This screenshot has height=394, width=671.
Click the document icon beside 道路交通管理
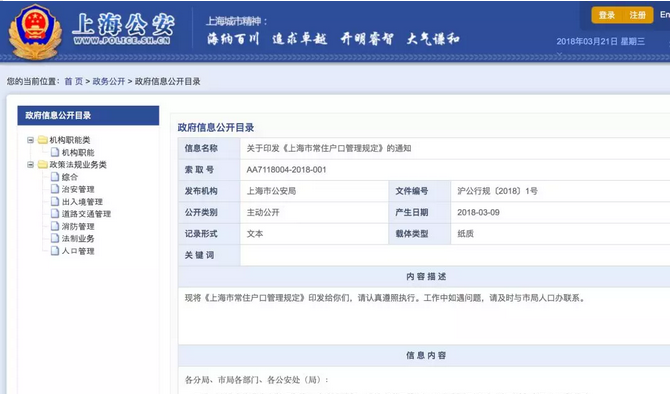point(55,213)
